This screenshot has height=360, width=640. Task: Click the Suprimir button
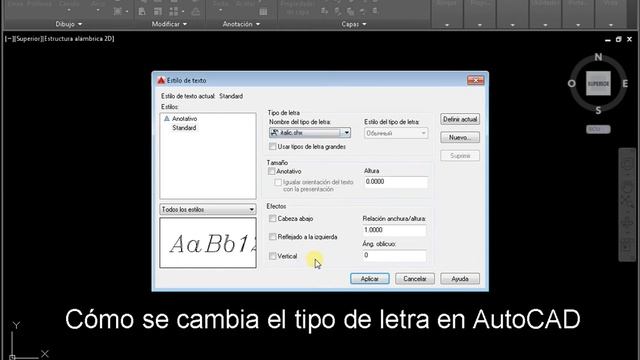click(x=460, y=156)
